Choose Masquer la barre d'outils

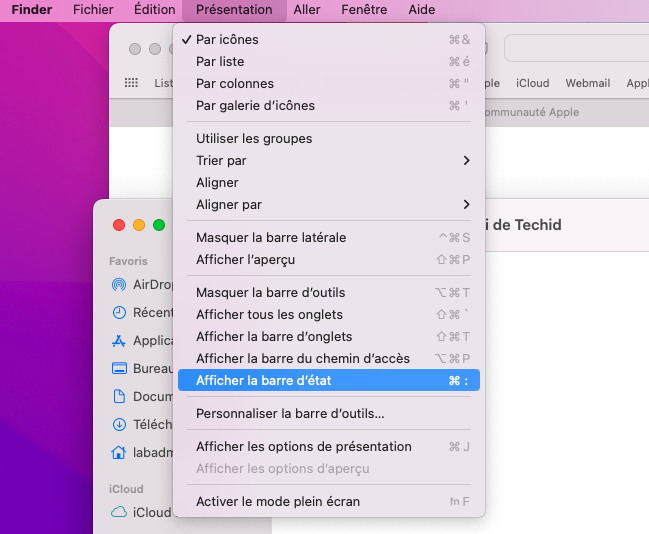tap(329, 293)
